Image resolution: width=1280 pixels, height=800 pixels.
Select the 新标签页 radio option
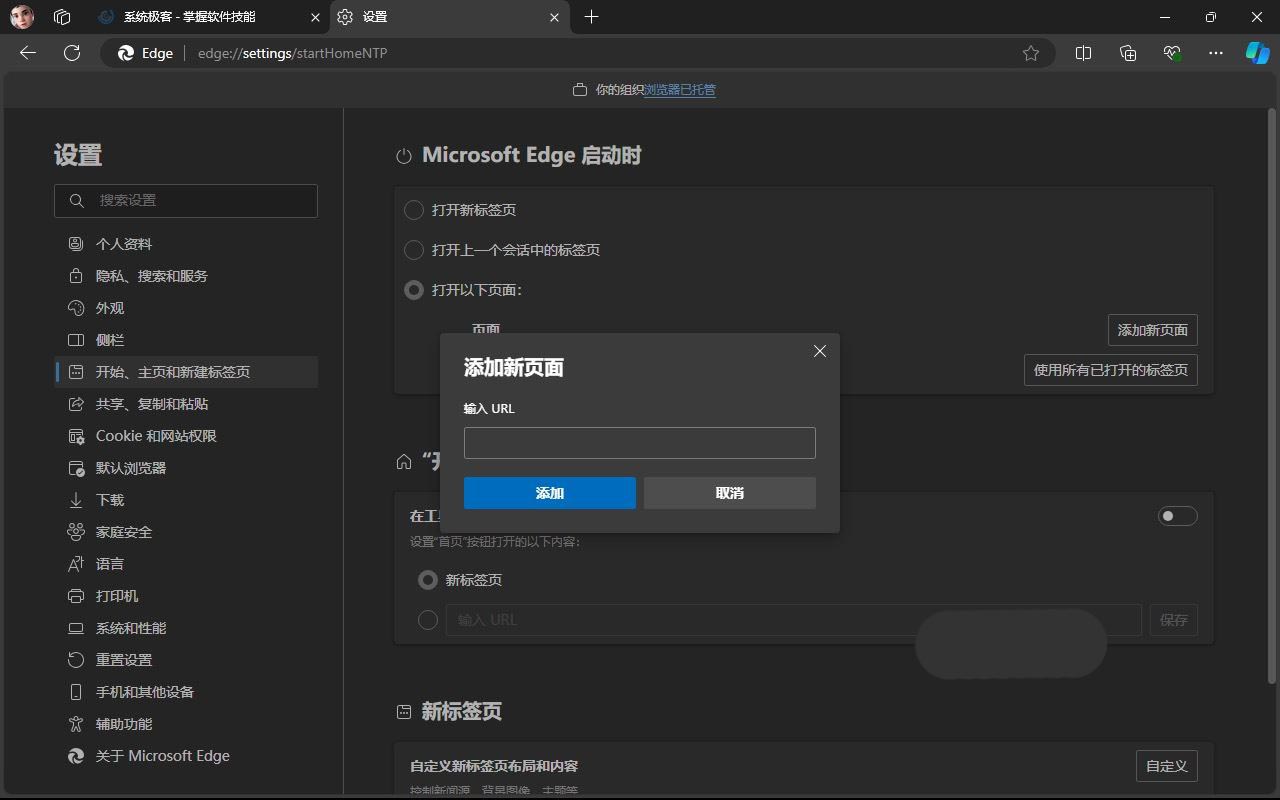click(x=428, y=580)
